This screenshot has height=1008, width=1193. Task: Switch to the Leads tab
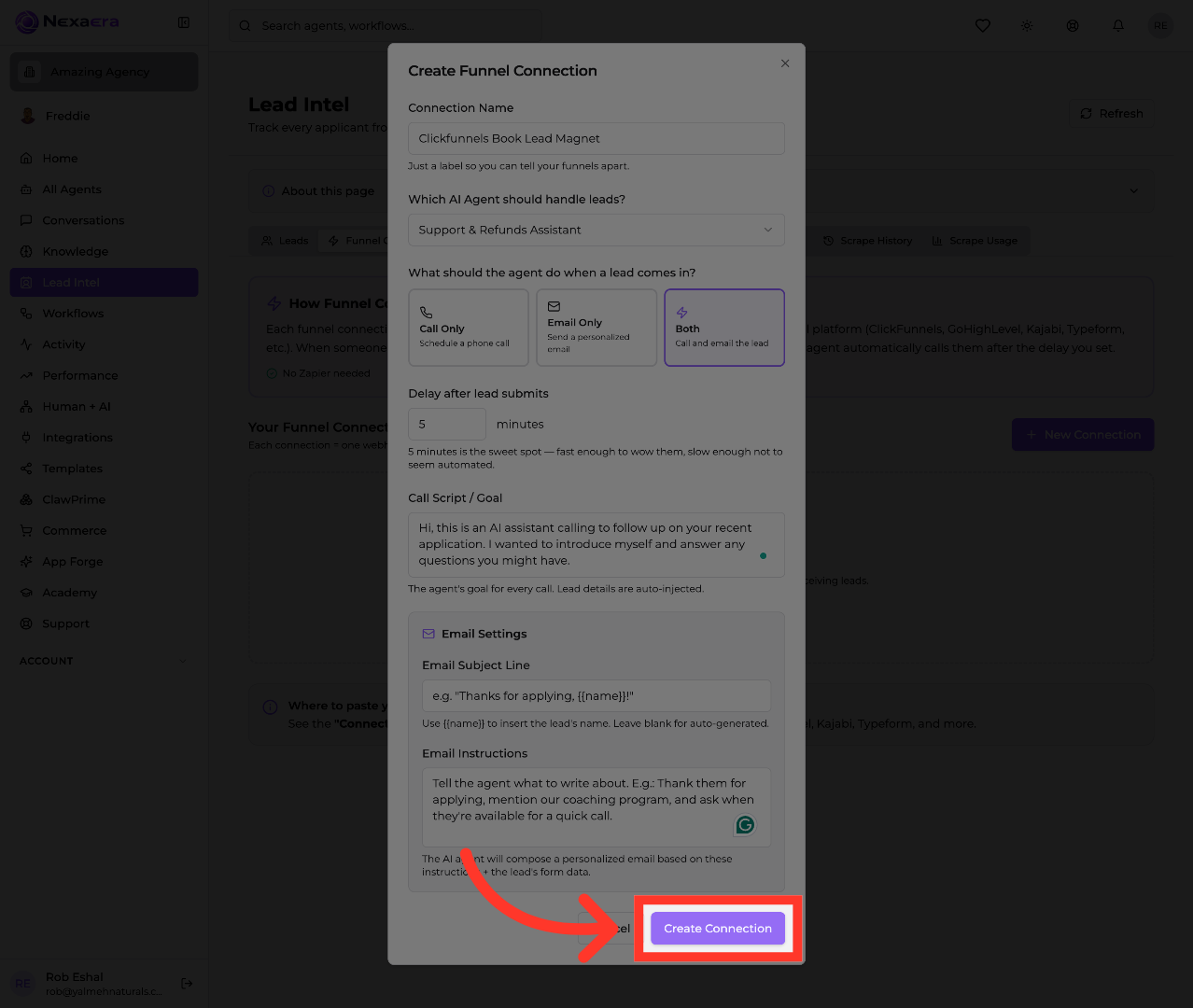pyautogui.click(x=284, y=241)
